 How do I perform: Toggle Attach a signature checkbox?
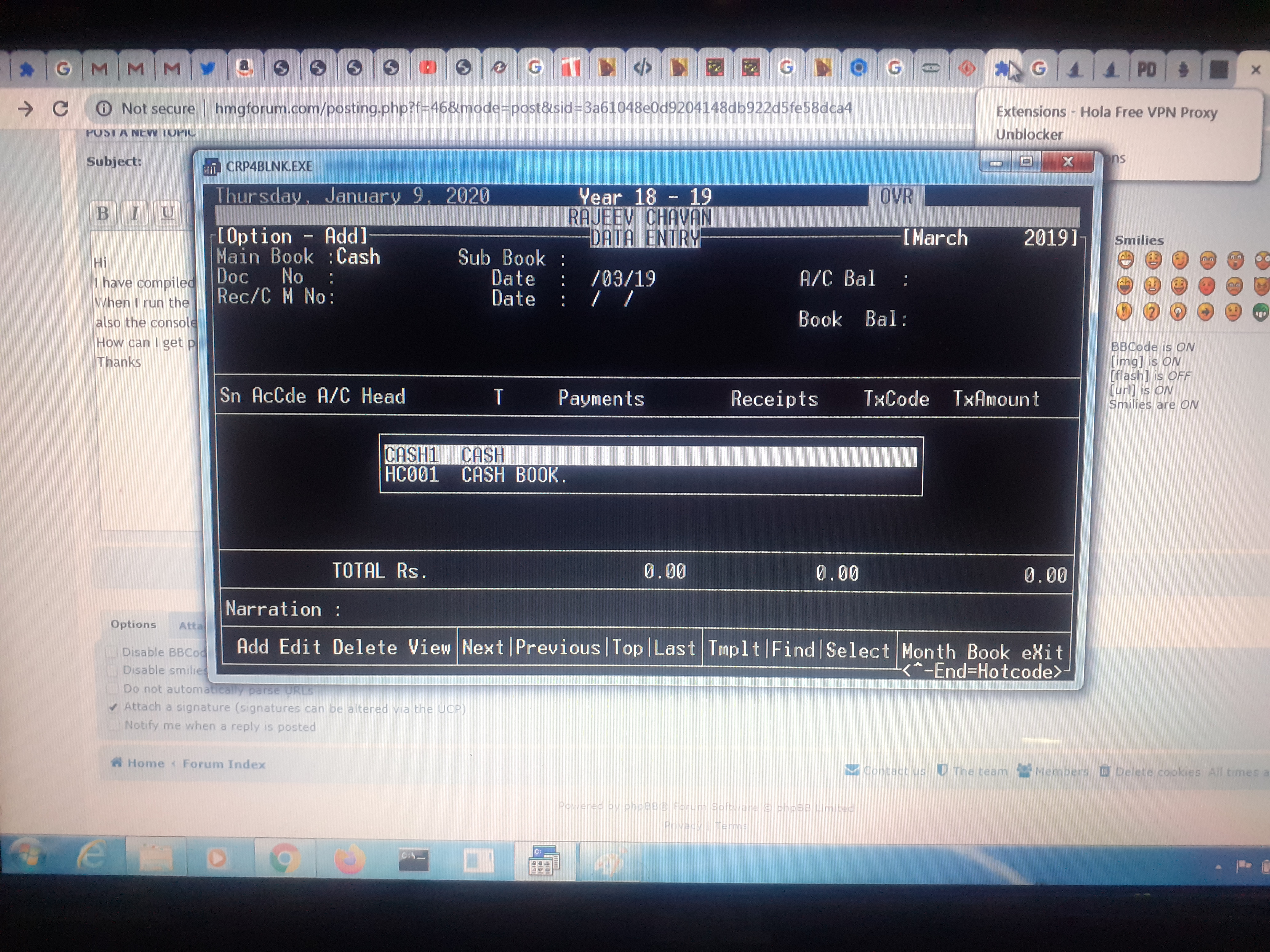coord(113,707)
